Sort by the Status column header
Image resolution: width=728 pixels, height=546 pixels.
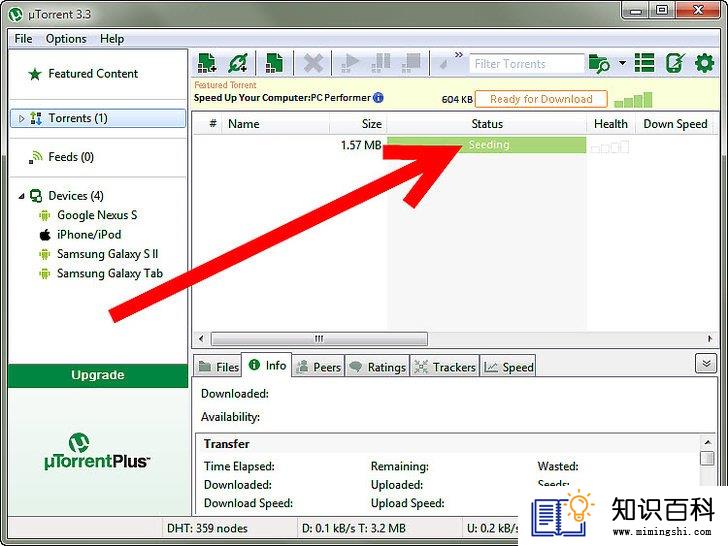coord(487,124)
